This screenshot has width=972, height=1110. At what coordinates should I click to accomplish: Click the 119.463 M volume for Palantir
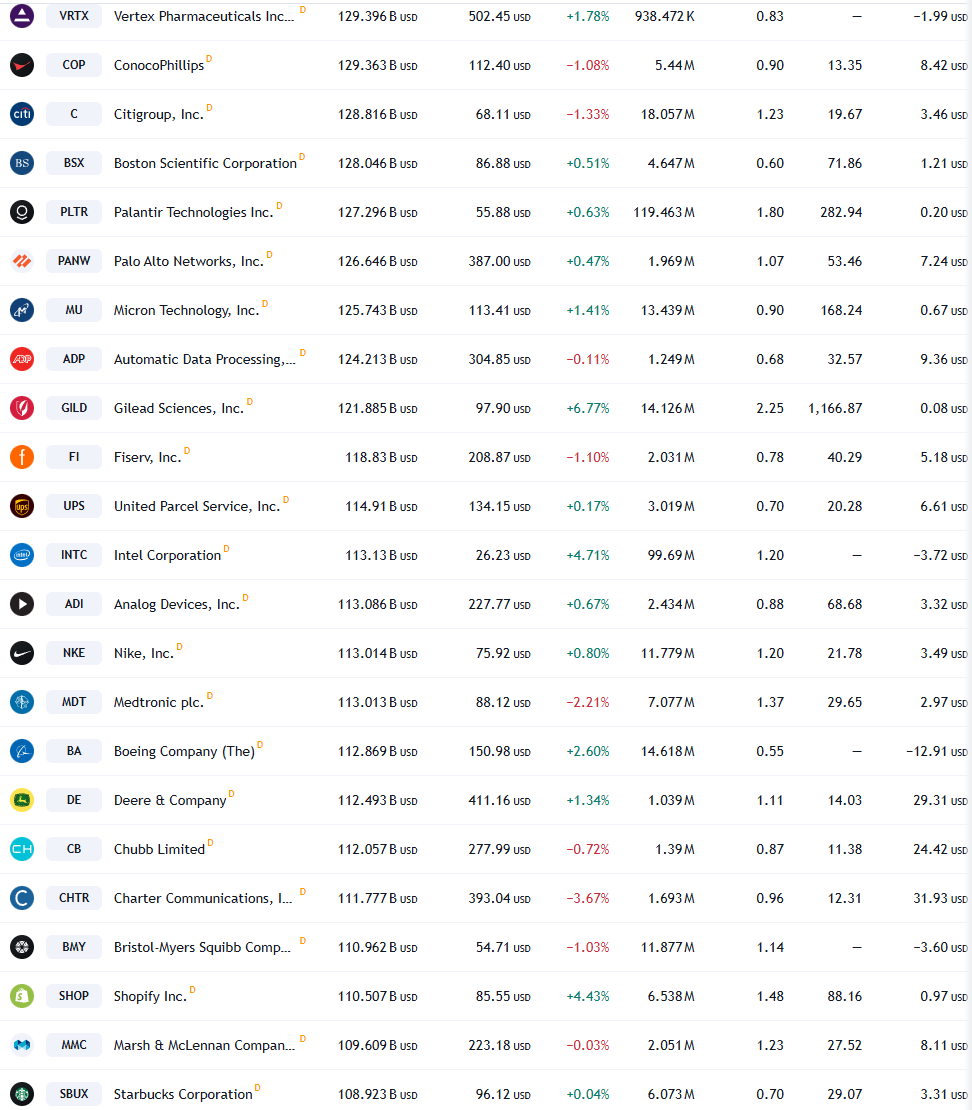(664, 212)
